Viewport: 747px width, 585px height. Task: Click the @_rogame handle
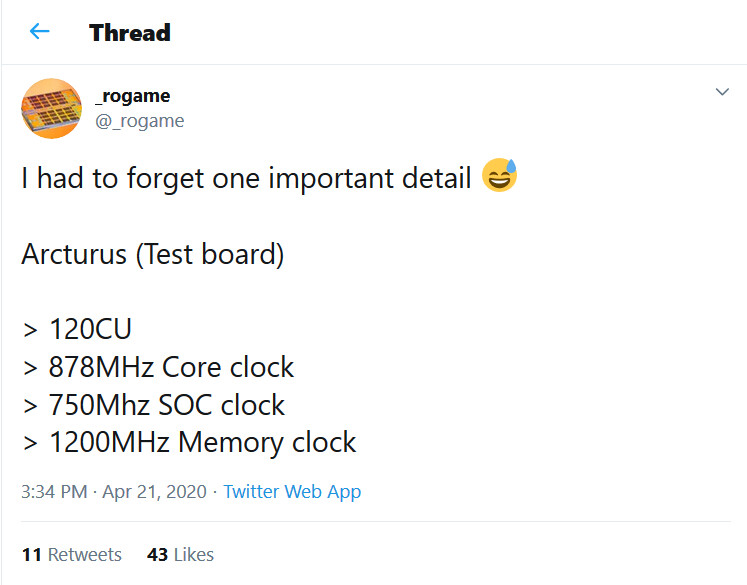(139, 121)
